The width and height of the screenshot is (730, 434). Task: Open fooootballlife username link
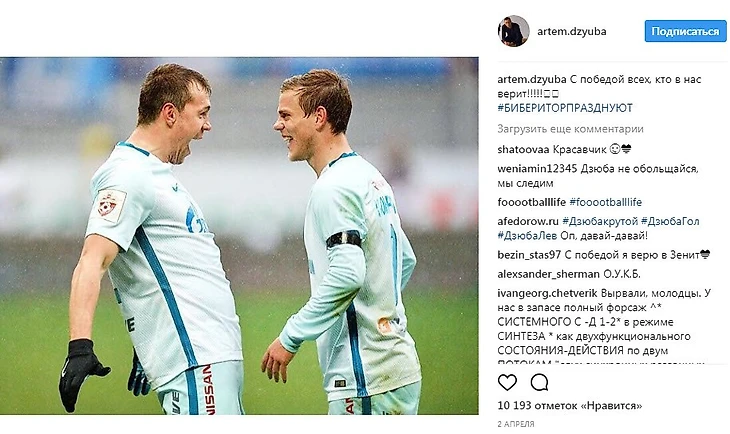(531, 202)
